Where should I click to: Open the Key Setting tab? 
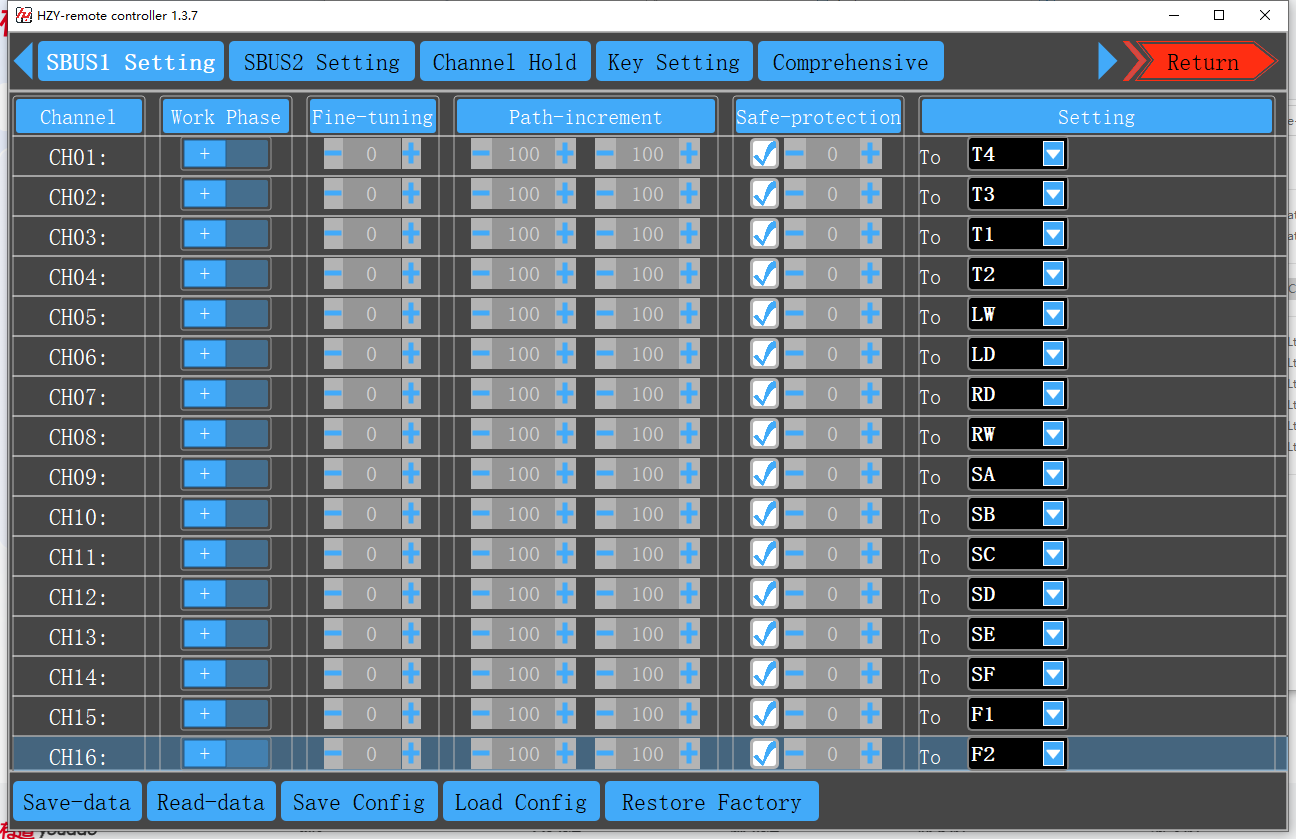[x=673, y=62]
